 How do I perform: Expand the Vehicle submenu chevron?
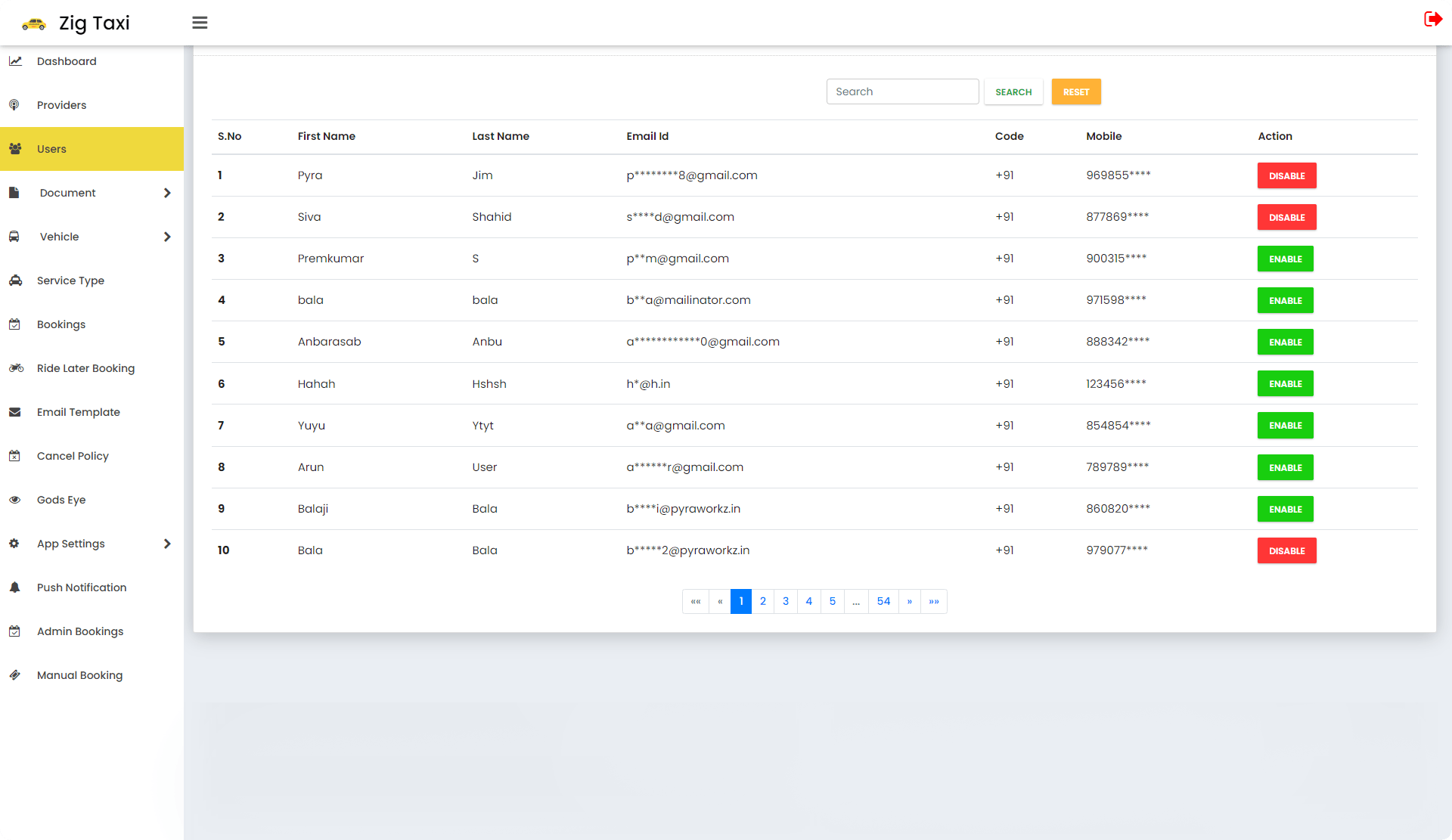tap(167, 237)
